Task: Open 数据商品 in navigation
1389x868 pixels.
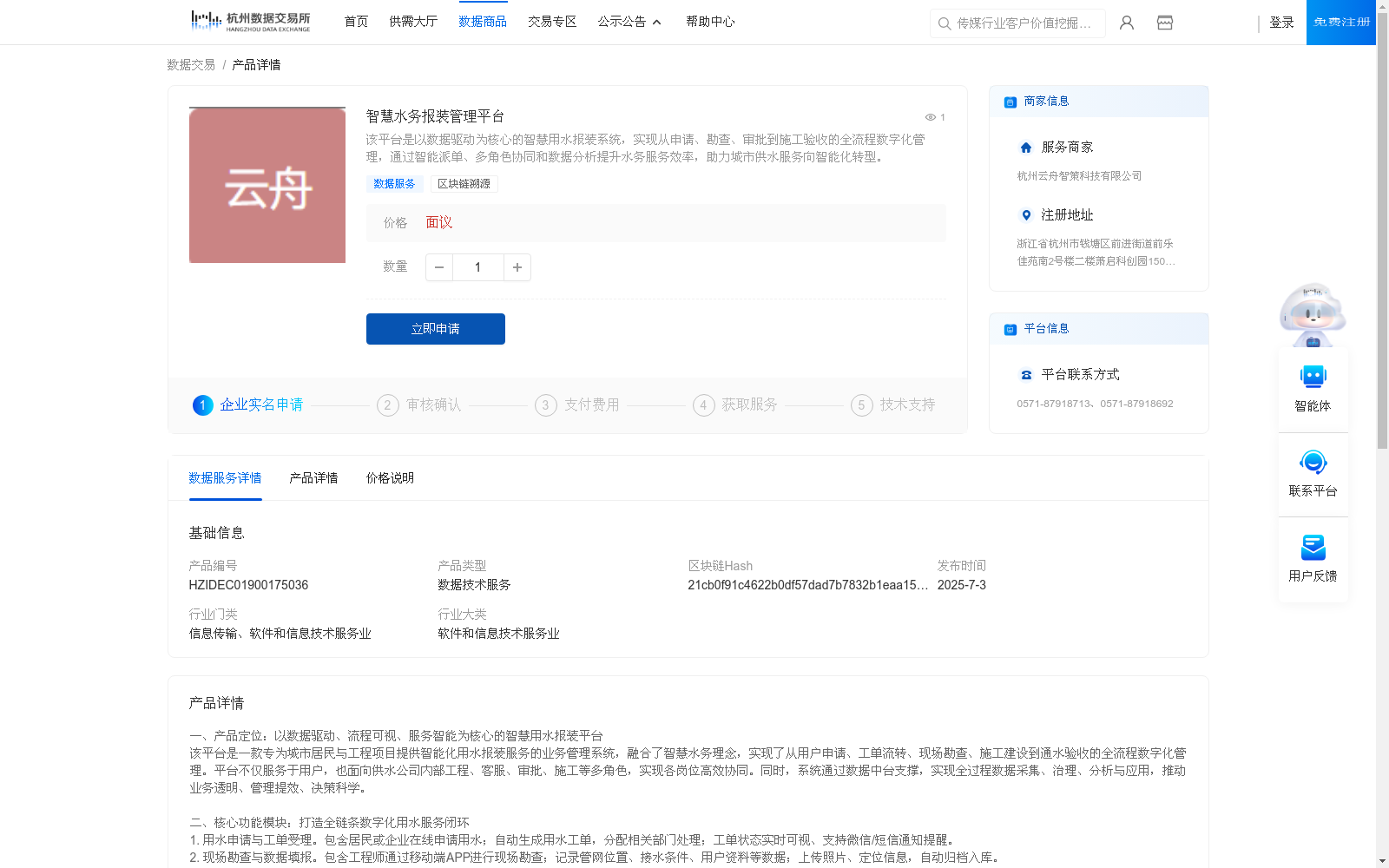Action: pyautogui.click(x=483, y=22)
